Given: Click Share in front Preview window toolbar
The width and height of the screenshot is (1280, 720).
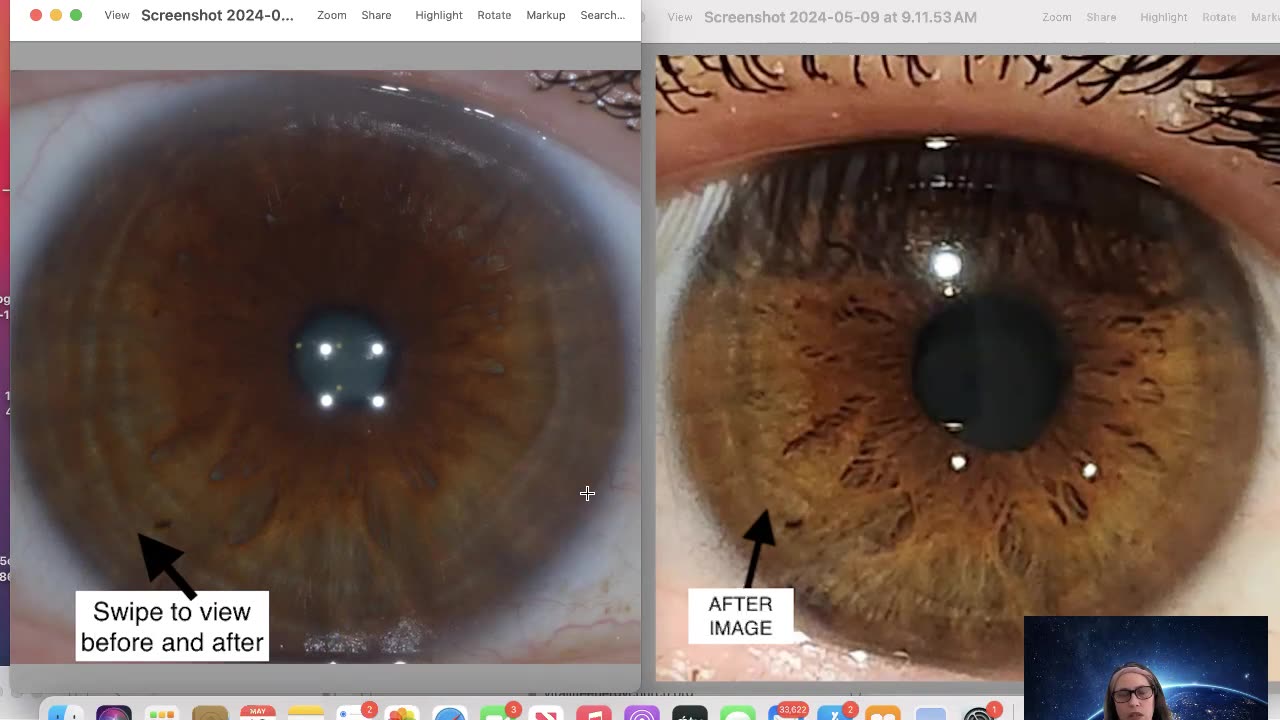Looking at the screenshot, I should click(376, 15).
